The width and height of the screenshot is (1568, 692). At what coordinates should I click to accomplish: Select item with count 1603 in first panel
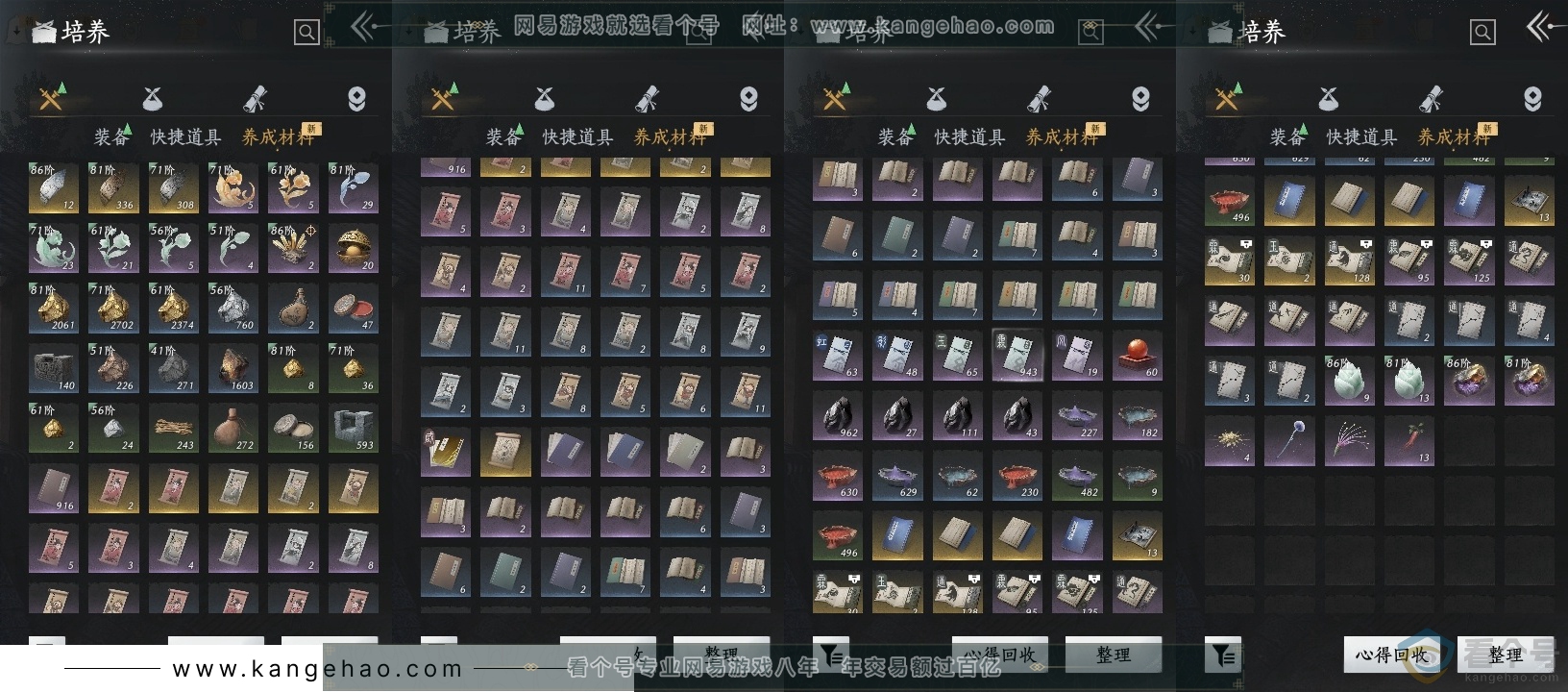tap(233, 368)
